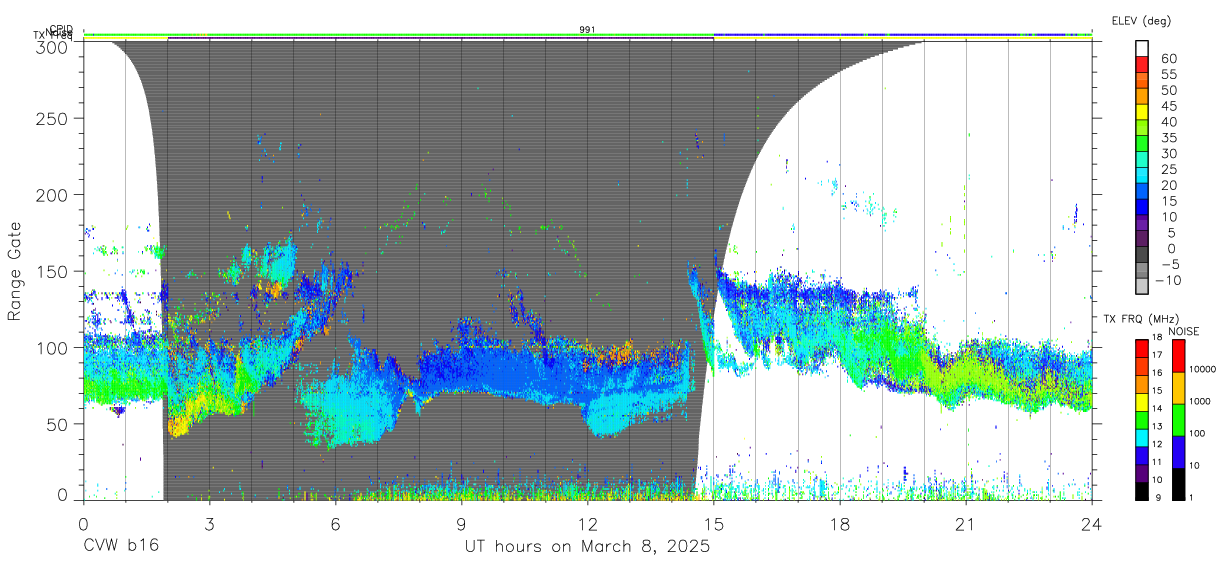This screenshot has height=567, width=1228.
Task: Click the 18 hour tick label on the time axis
Action: (x=840, y=523)
